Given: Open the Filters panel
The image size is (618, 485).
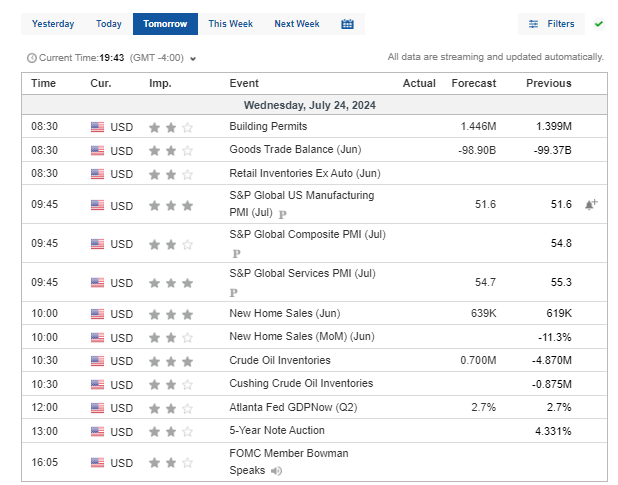Looking at the screenshot, I should [x=551, y=23].
